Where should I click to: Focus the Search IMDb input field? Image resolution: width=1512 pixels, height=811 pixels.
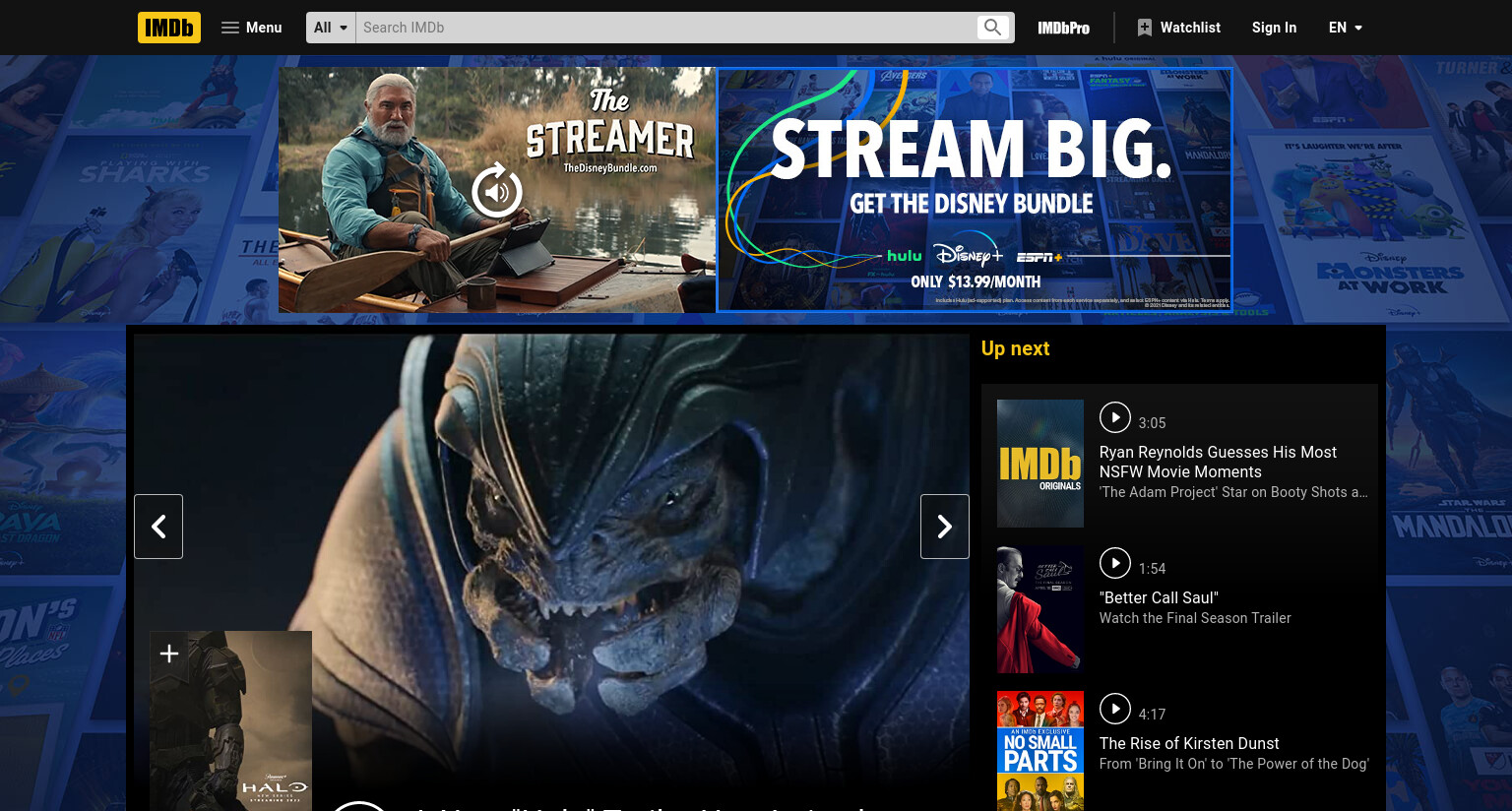tap(665, 28)
